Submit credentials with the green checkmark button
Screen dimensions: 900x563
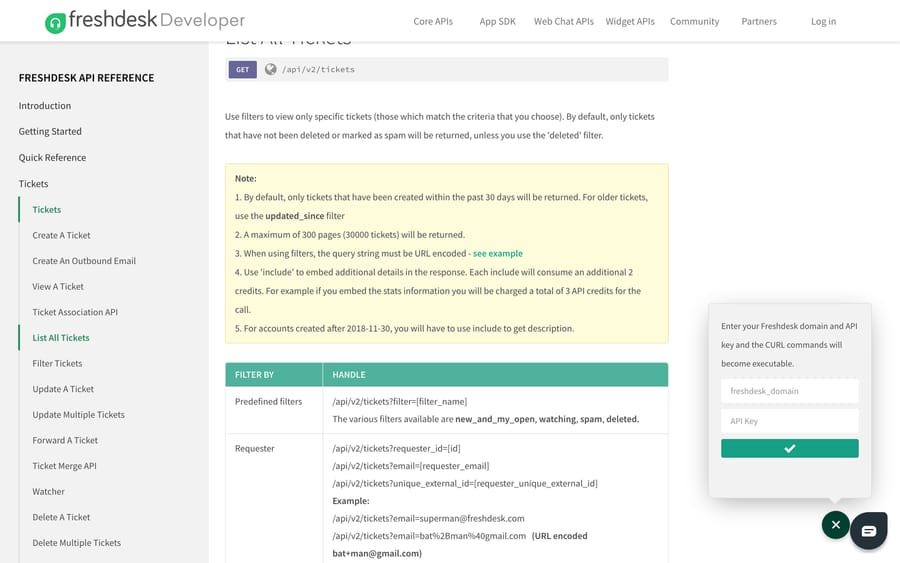point(790,448)
